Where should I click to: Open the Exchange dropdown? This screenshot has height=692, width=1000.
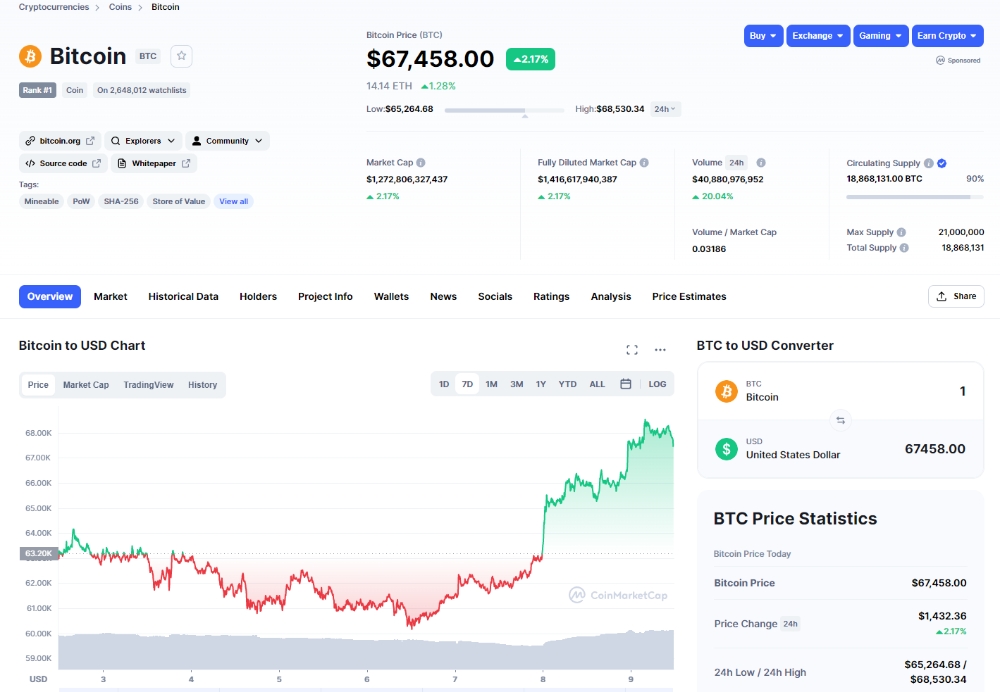pos(818,36)
